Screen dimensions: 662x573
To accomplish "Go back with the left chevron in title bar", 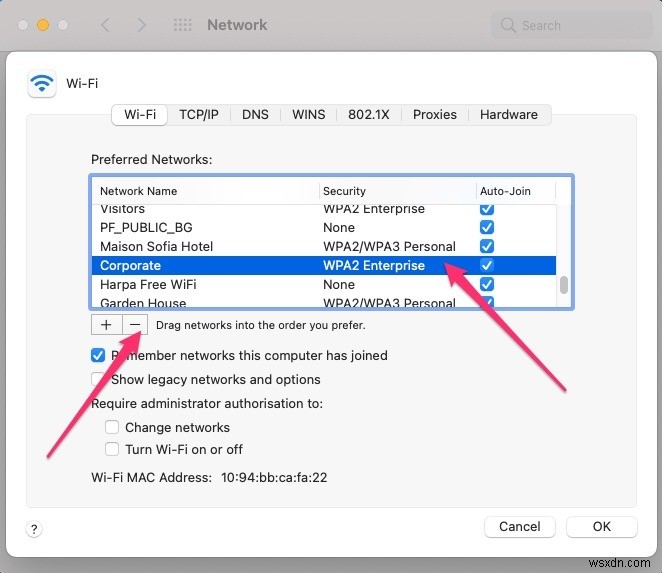I will (106, 25).
